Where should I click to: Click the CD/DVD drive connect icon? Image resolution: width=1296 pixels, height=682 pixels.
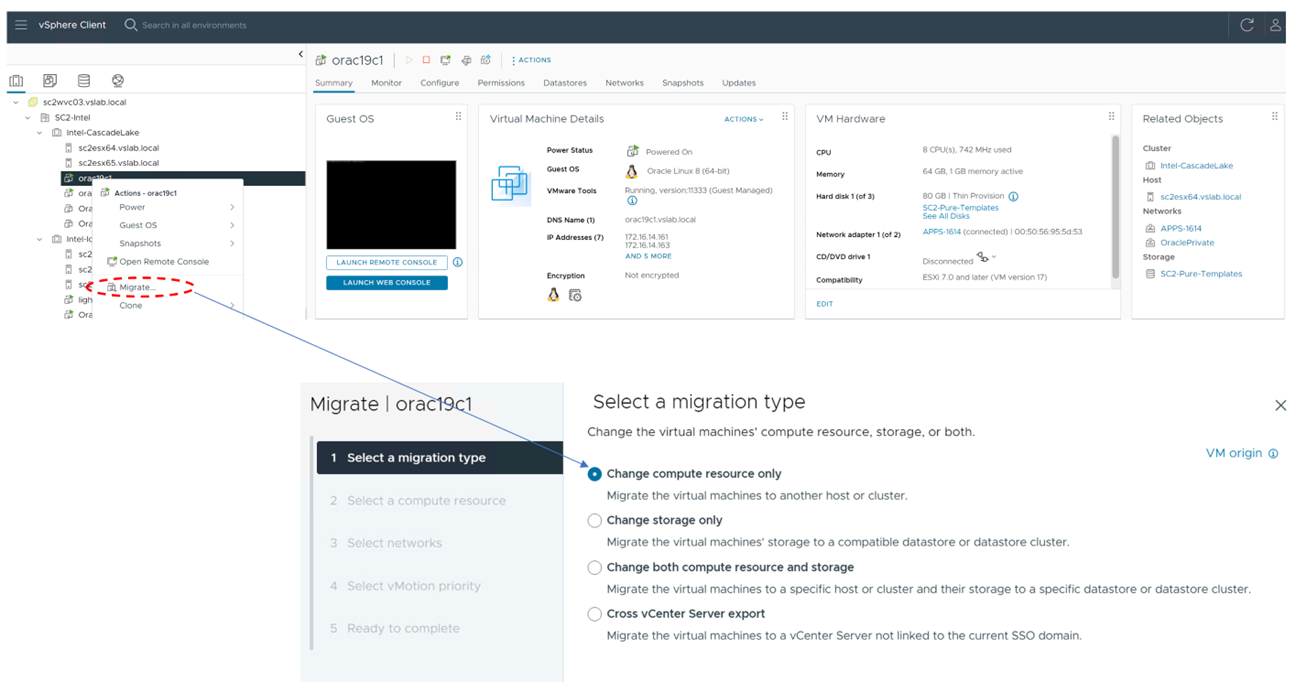pyautogui.click(x=985, y=258)
